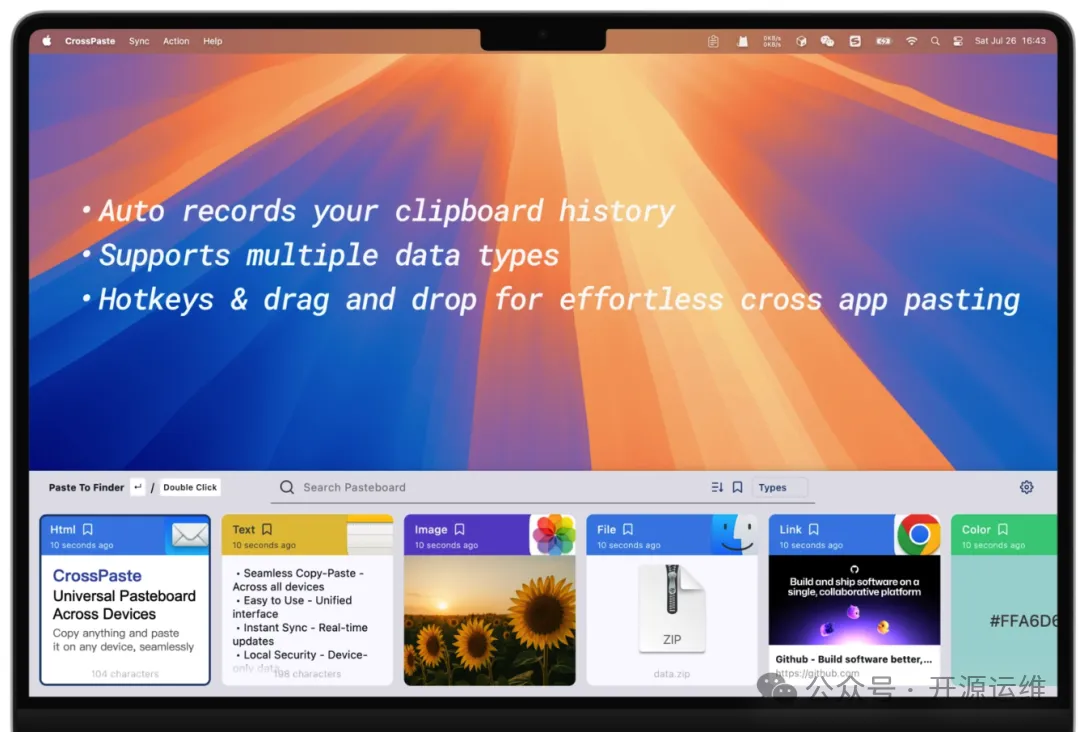1080x732 pixels.
Task: Click the Apple logo menu
Action: click(x=47, y=41)
